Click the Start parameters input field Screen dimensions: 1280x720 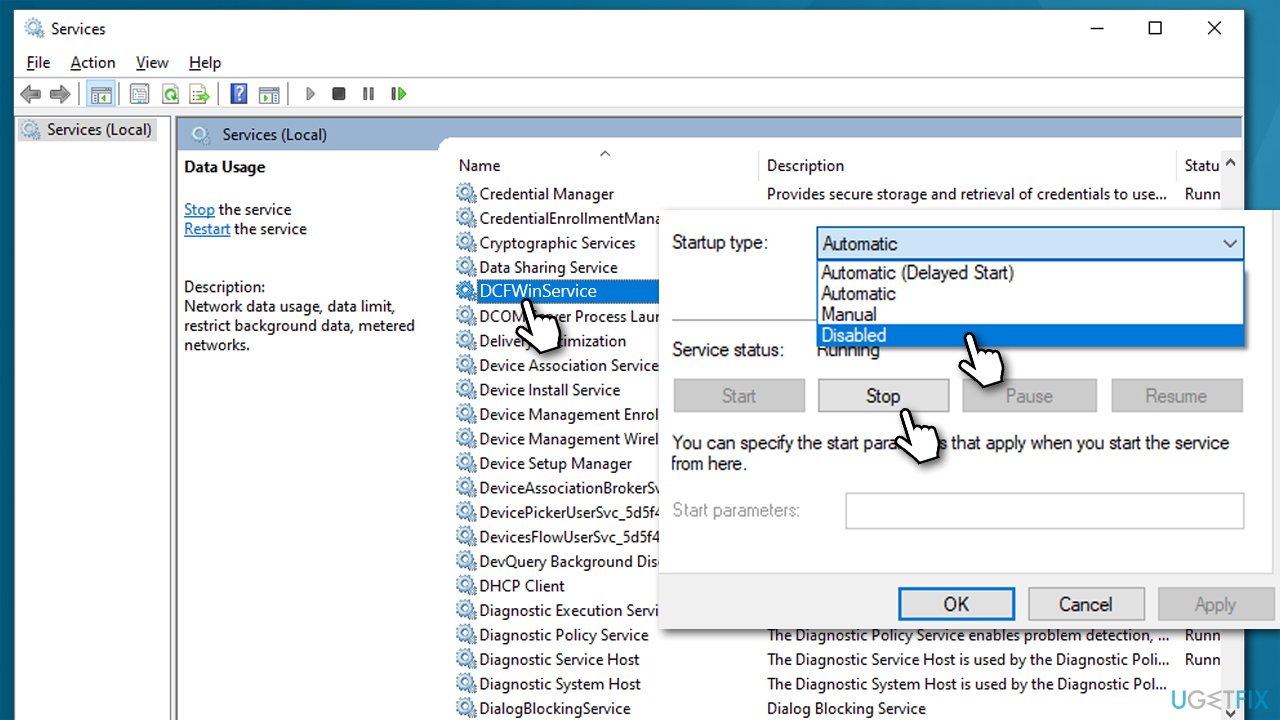click(x=1044, y=511)
